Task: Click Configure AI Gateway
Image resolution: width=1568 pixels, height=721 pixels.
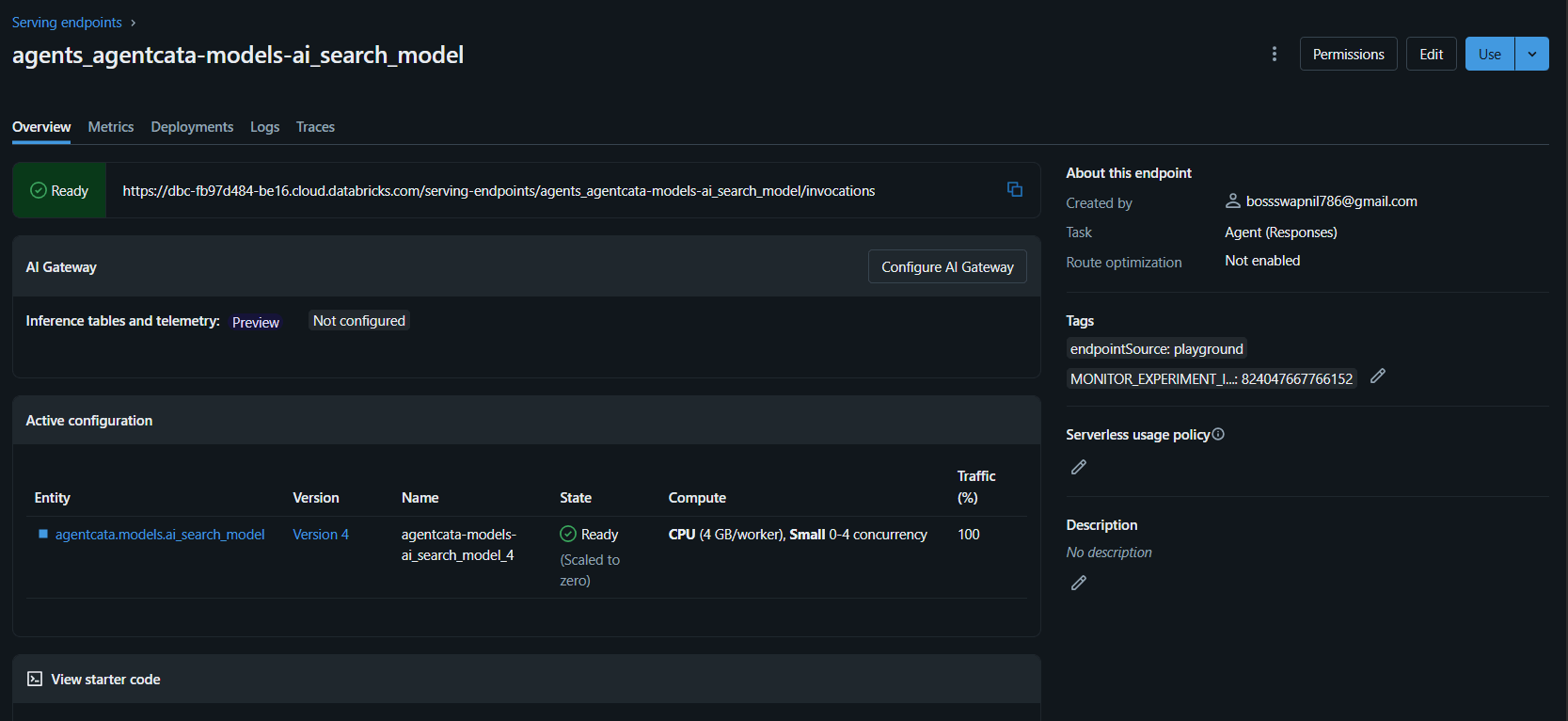Action: [947, 266]
